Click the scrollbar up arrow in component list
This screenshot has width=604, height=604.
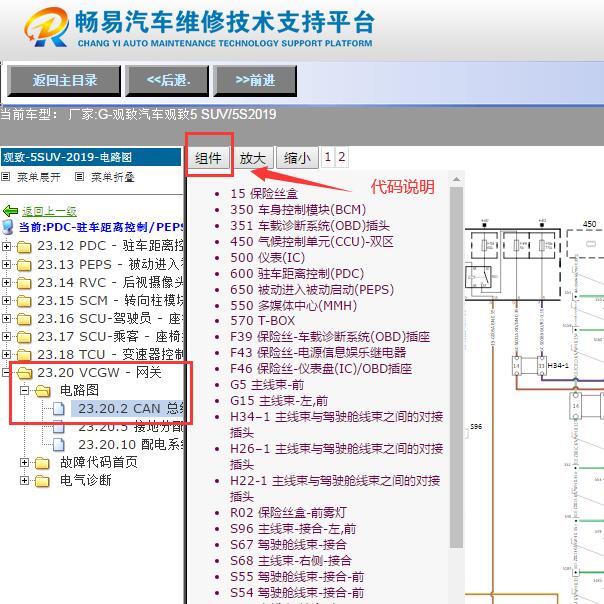456,180
